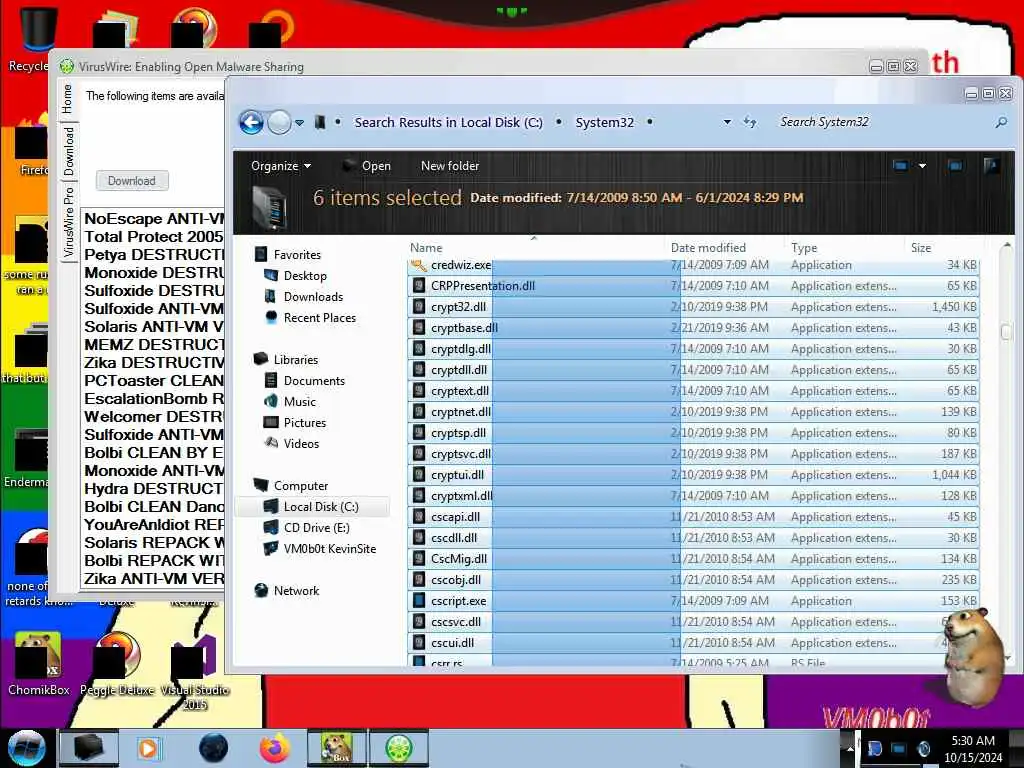Screen dimensions: 1024x768
Task: Open the Peggle Deluxe desktop shortcut
Action: 117,665
